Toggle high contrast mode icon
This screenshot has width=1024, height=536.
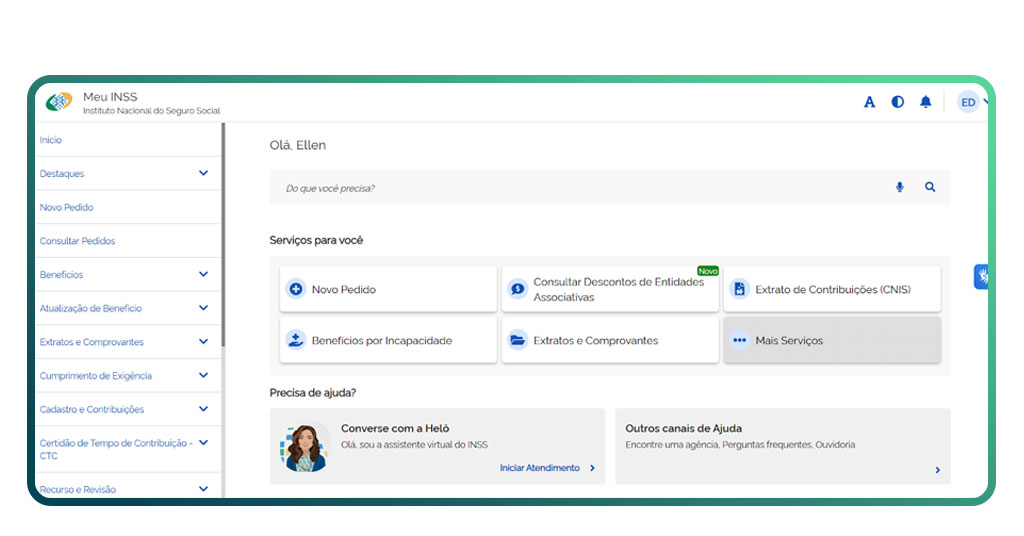[x=897, y=102]
